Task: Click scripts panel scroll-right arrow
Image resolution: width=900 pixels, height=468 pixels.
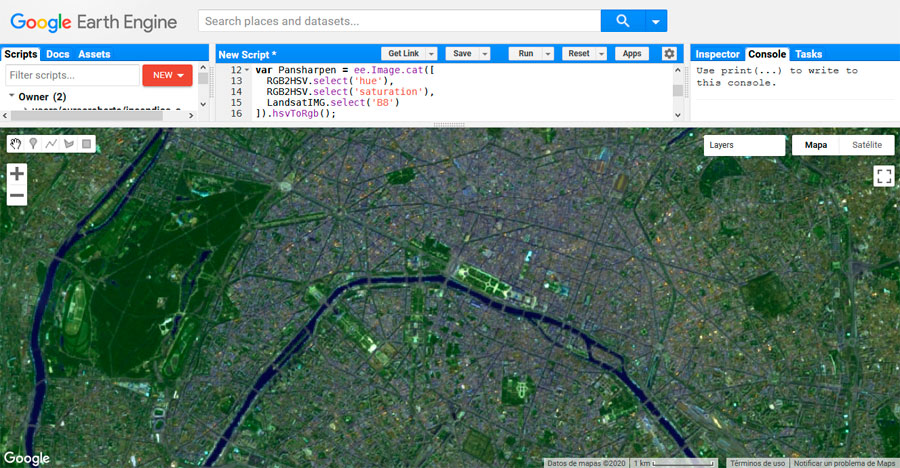Action: (191, 115)
